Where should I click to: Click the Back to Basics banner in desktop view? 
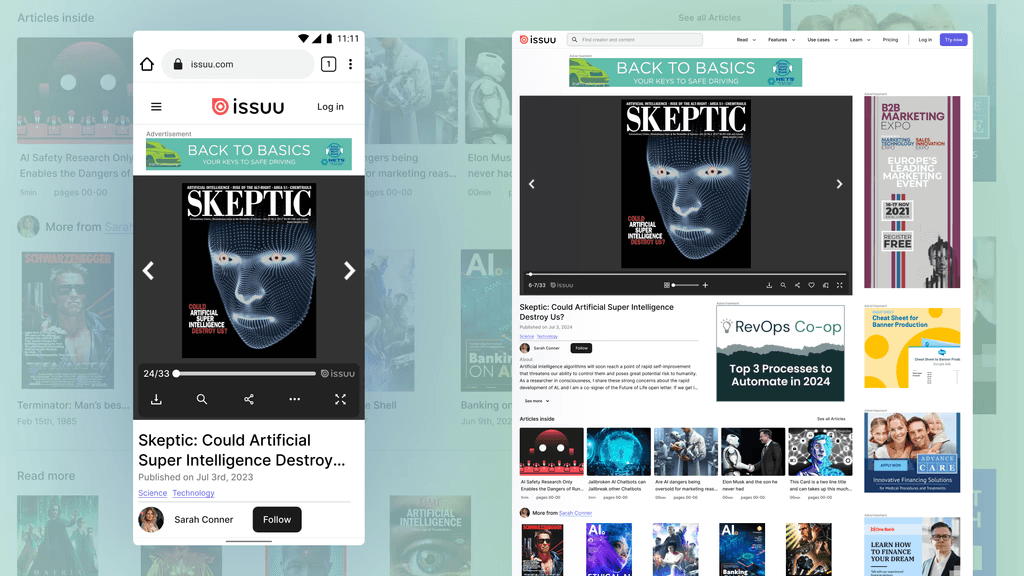point(686,72)
